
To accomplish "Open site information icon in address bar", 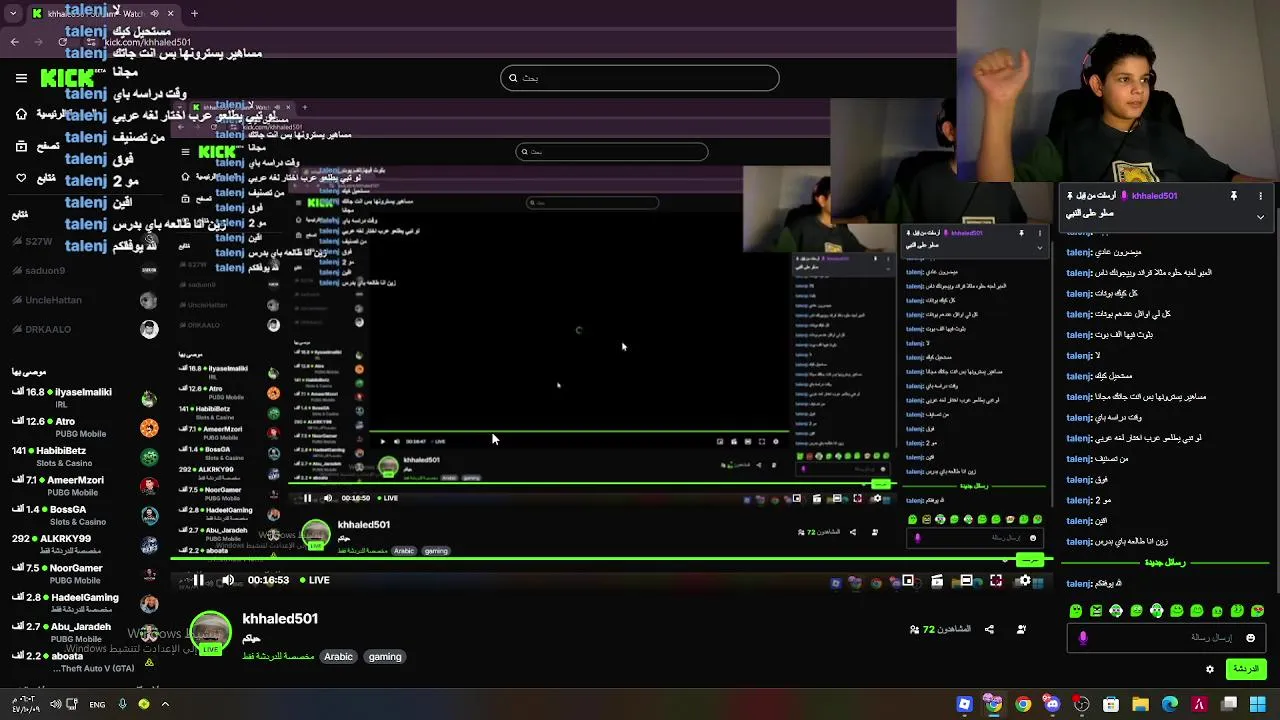I will coord(90,42).
